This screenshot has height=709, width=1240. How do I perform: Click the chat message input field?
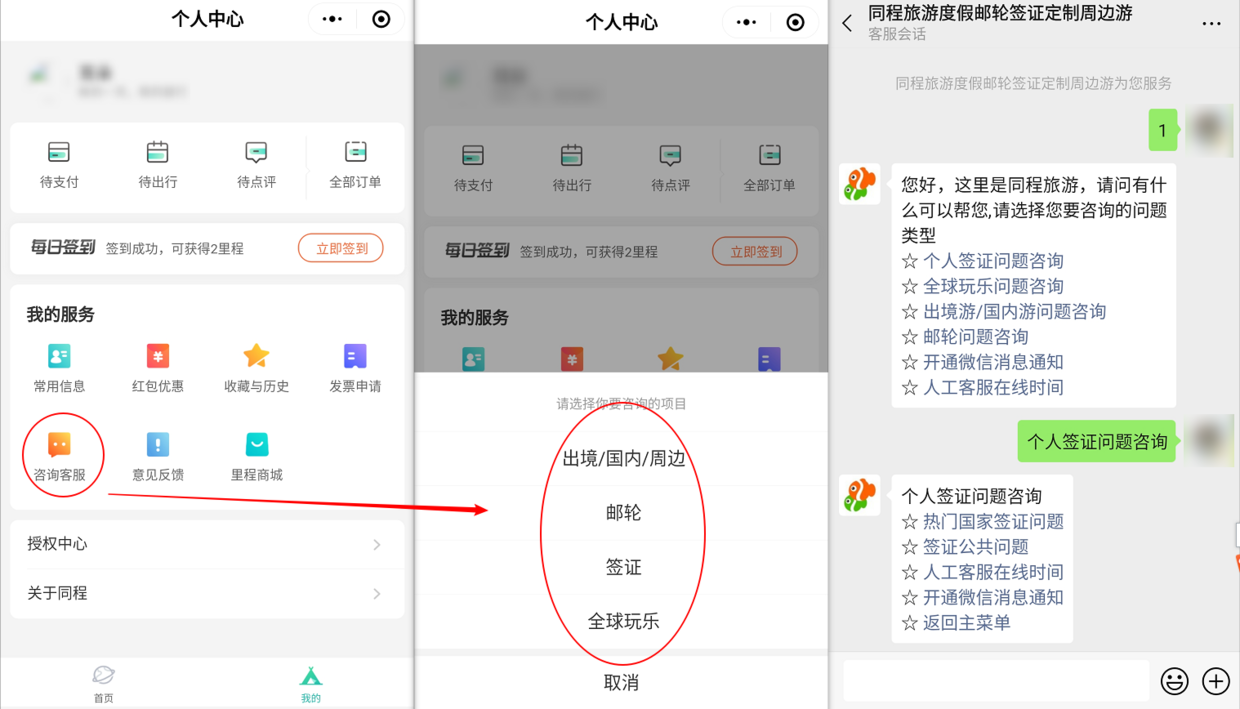(996, 681)
